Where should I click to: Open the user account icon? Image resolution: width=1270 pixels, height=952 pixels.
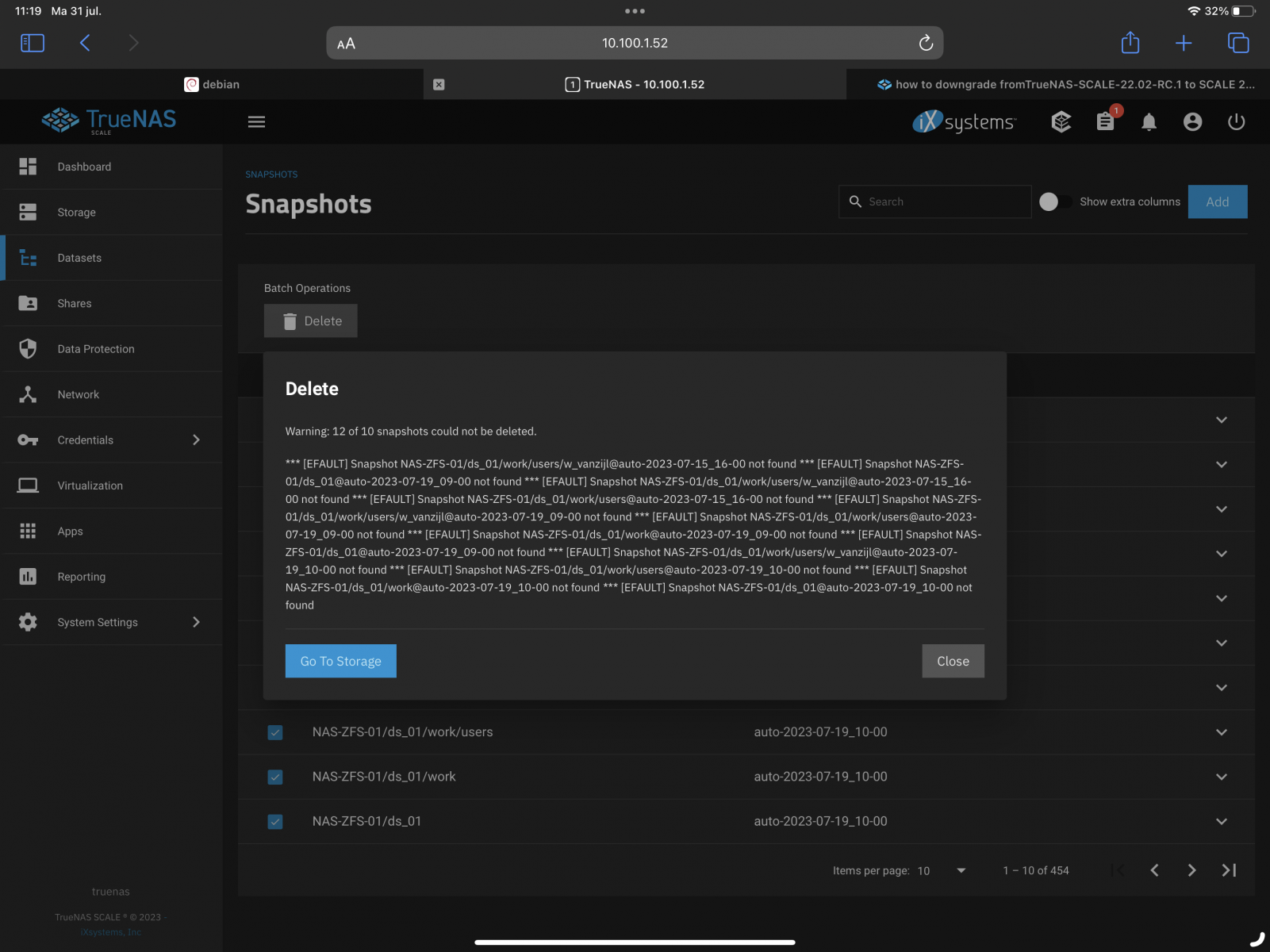point(1192,122)
